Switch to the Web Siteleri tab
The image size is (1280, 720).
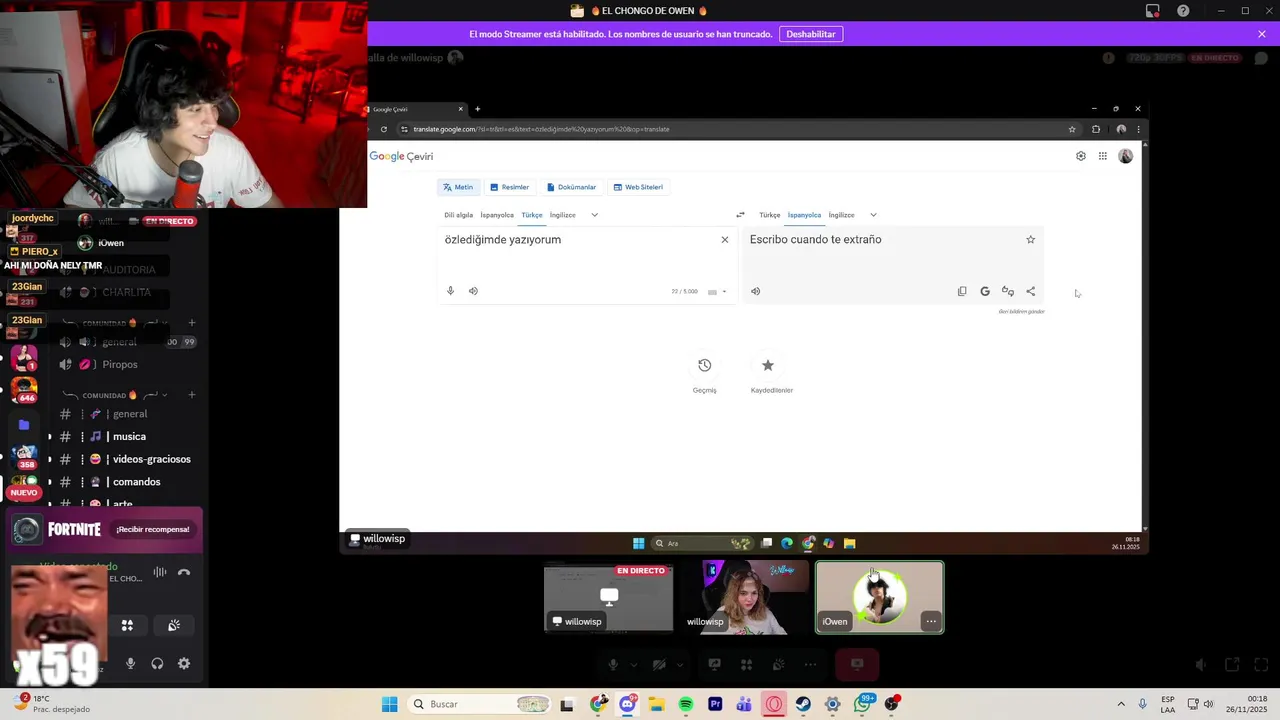(x=638, y=187)
